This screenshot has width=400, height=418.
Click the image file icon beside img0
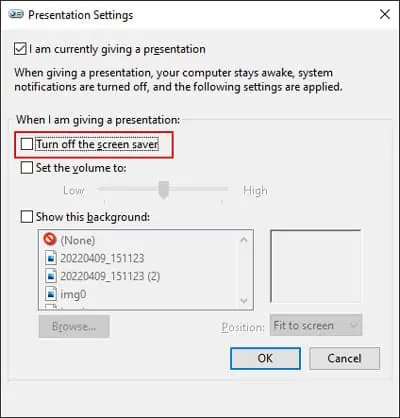pyautogui.click(x=51, y=294)
